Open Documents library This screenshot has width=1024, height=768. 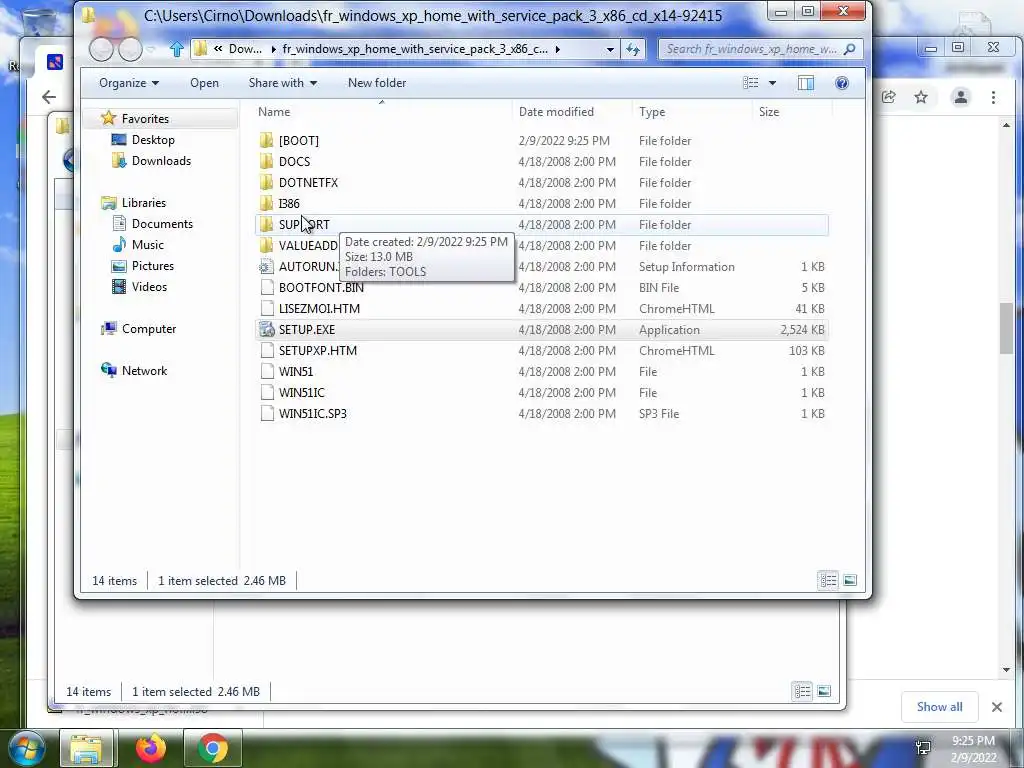pos(162,223)
